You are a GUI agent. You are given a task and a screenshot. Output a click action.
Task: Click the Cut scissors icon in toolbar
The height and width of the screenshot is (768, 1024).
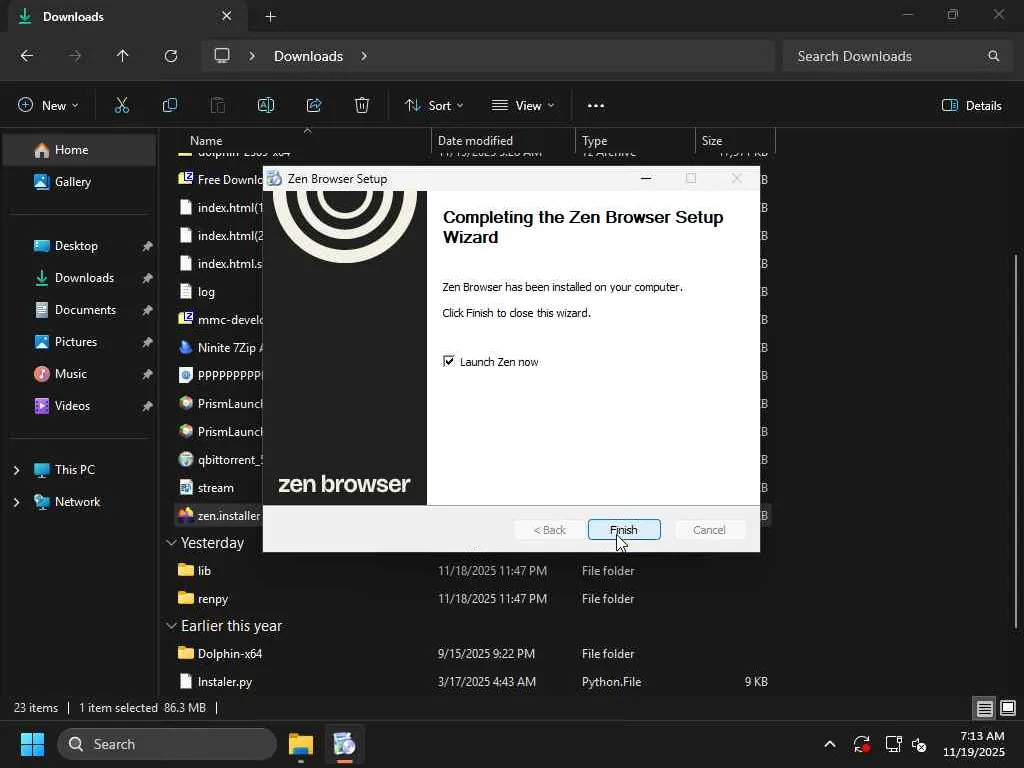(121, 105)
